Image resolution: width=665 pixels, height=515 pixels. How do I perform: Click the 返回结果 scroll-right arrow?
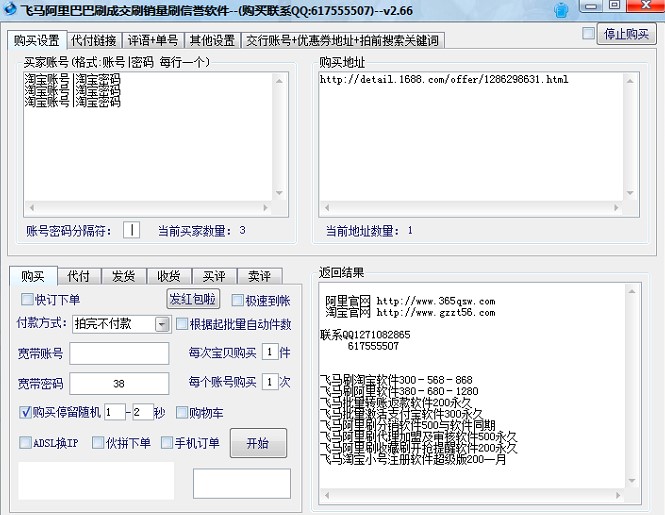click(x=618, y=495)
